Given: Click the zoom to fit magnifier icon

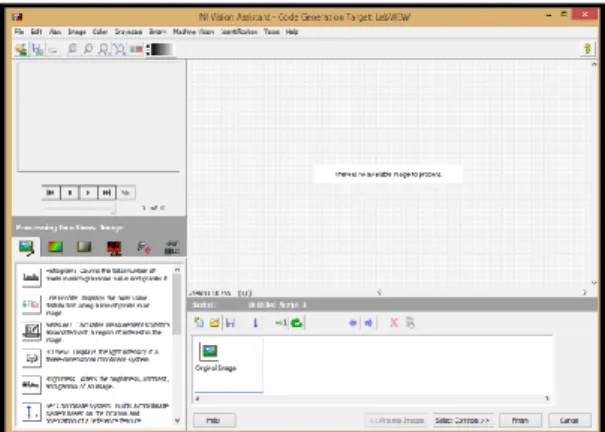Looking at the screenshot, I should (119, 49).
